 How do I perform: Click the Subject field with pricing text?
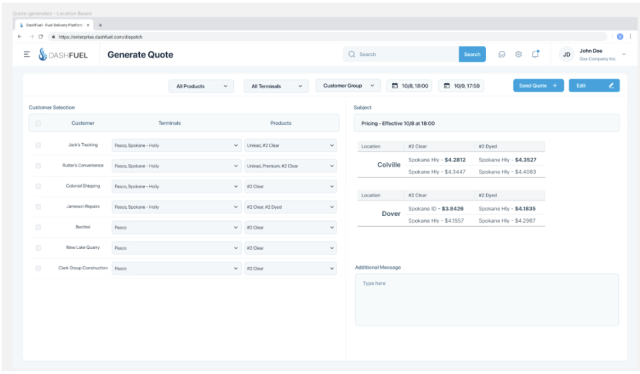click(x=487, y=123)
